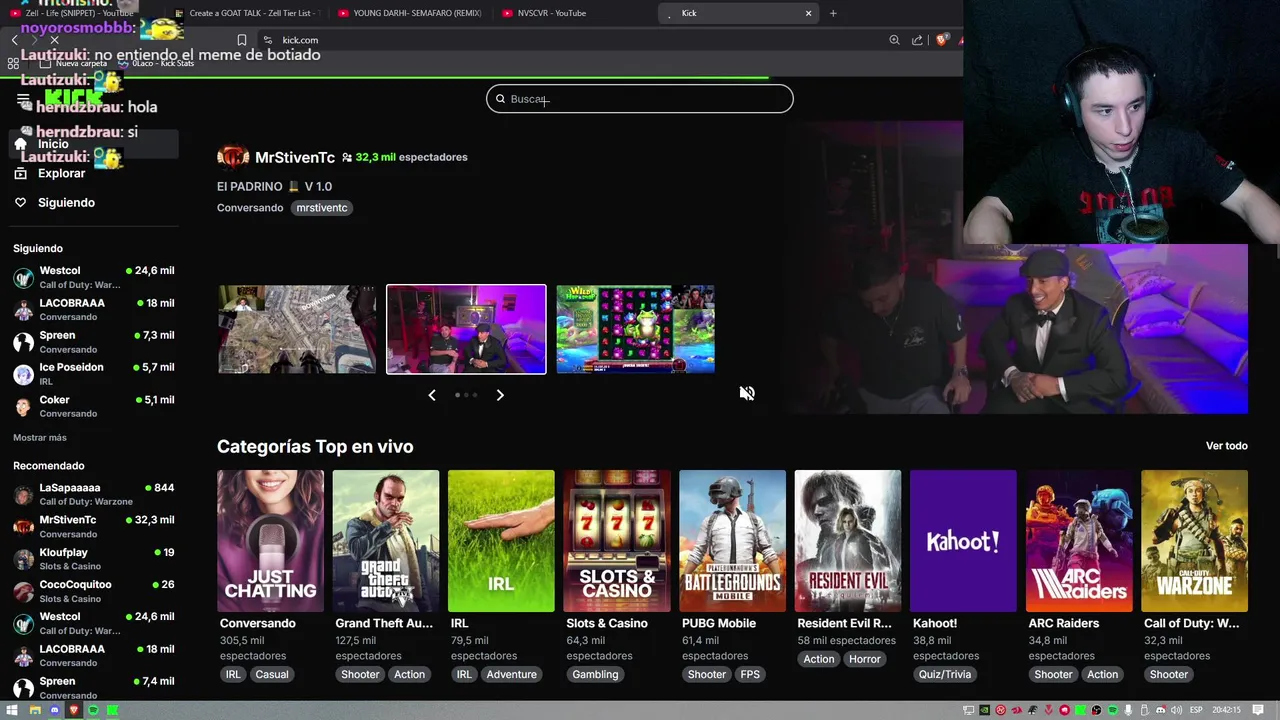Open Explorar in the sidebar
The image size is (1280, 720).
coord(61,173)
